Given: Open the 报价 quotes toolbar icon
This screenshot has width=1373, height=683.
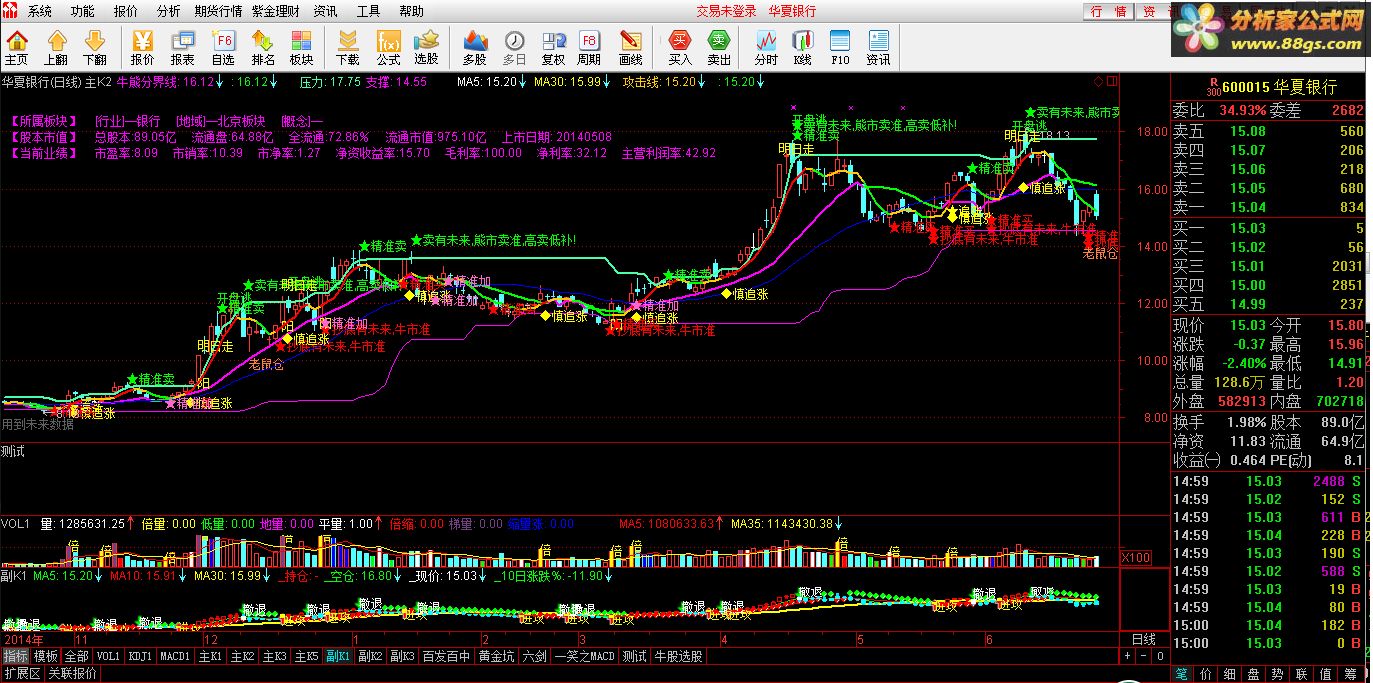Looking at the screenshot, I should [143, 47].
